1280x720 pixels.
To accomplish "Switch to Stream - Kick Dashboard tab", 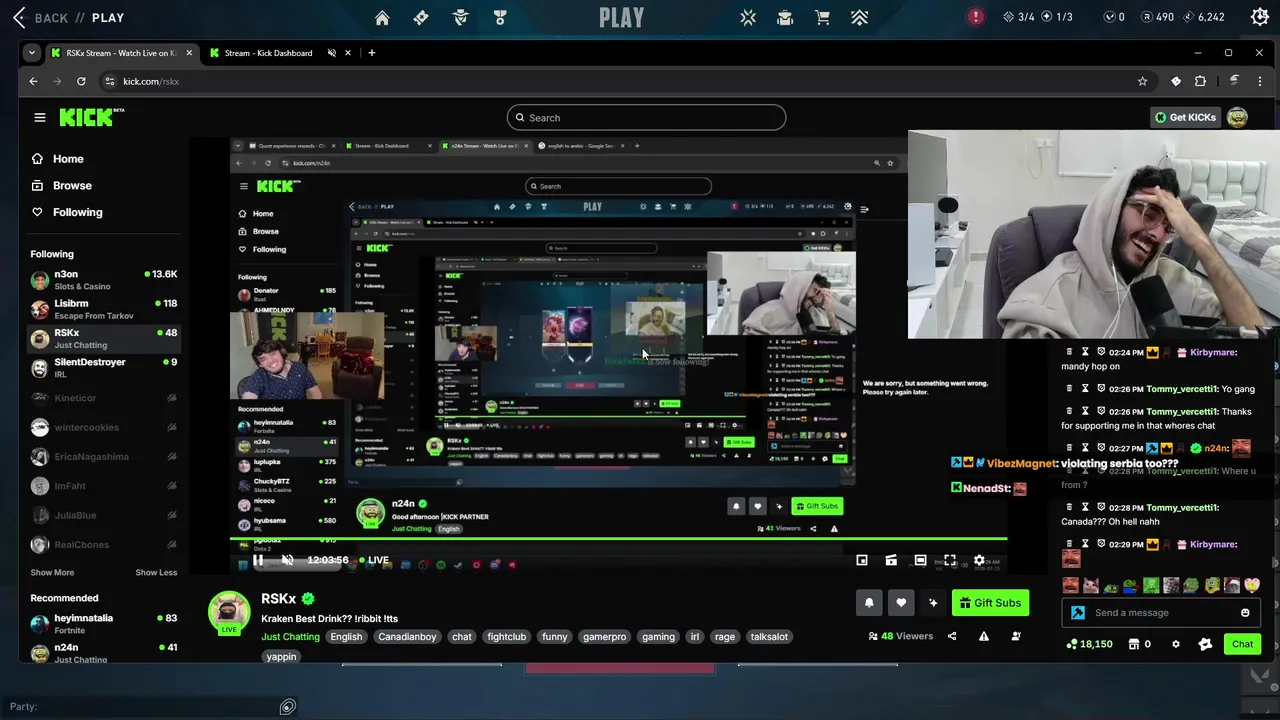I will 268,53.
